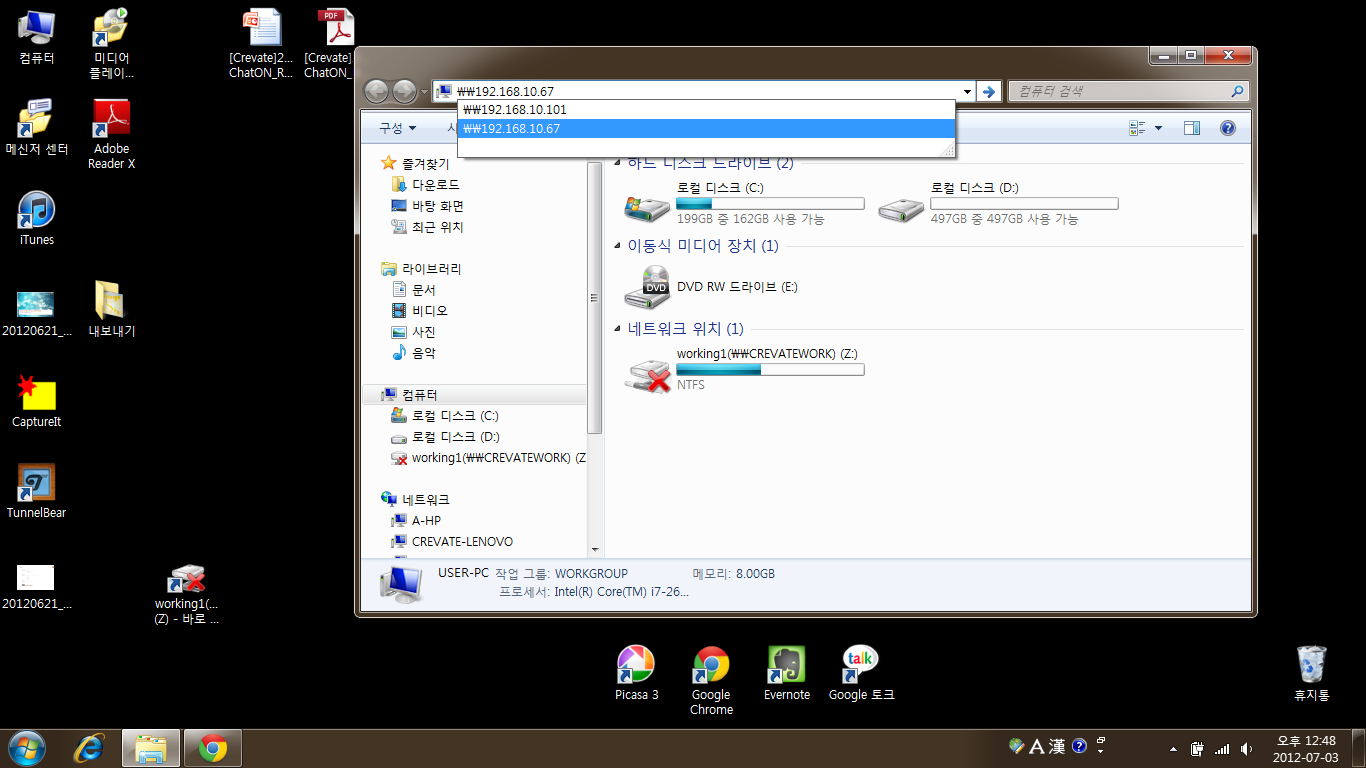This screenshot has height=768, width=1366.
Task: Select the DVD RW 드라이브 (E:) icon
Action: (x=648, y=288)
